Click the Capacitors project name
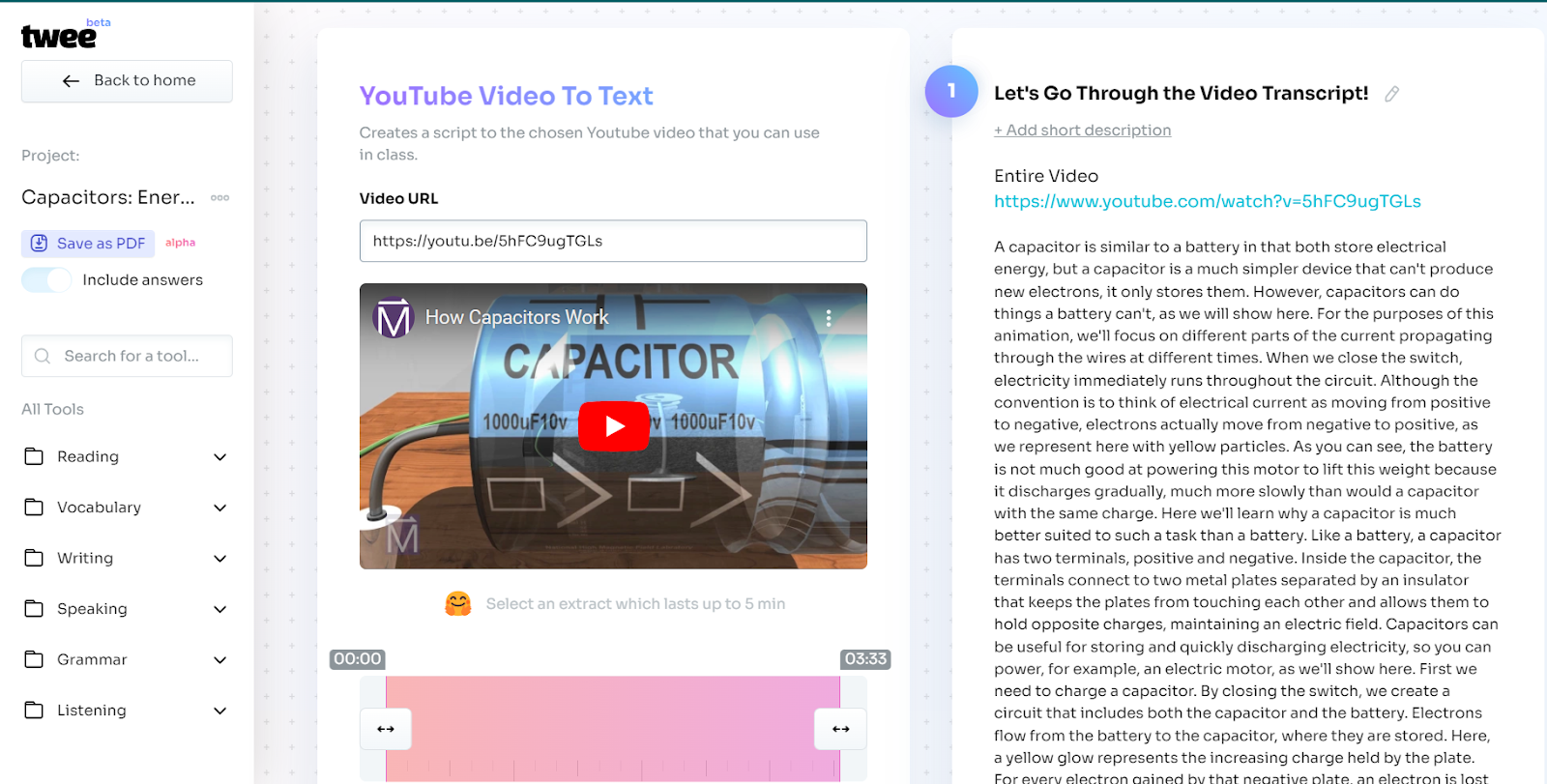1547x784 pixels. click(108, 197)
